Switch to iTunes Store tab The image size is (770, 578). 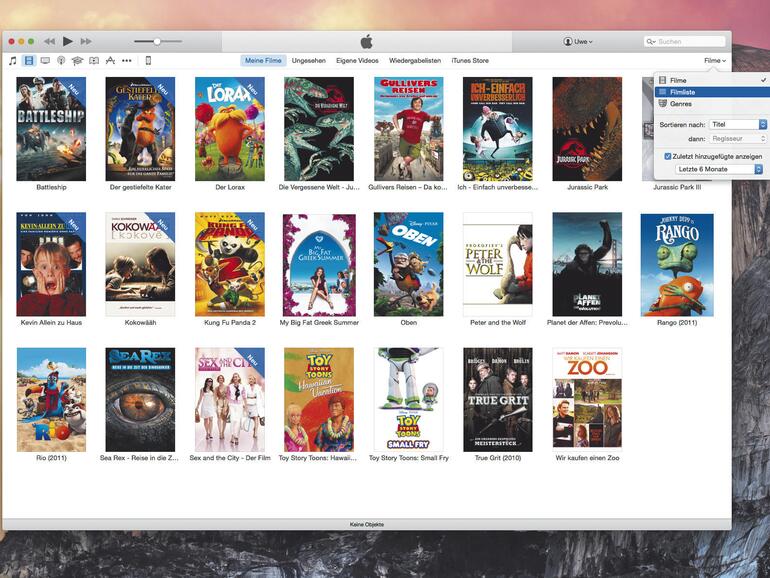[x=470, y=60]
